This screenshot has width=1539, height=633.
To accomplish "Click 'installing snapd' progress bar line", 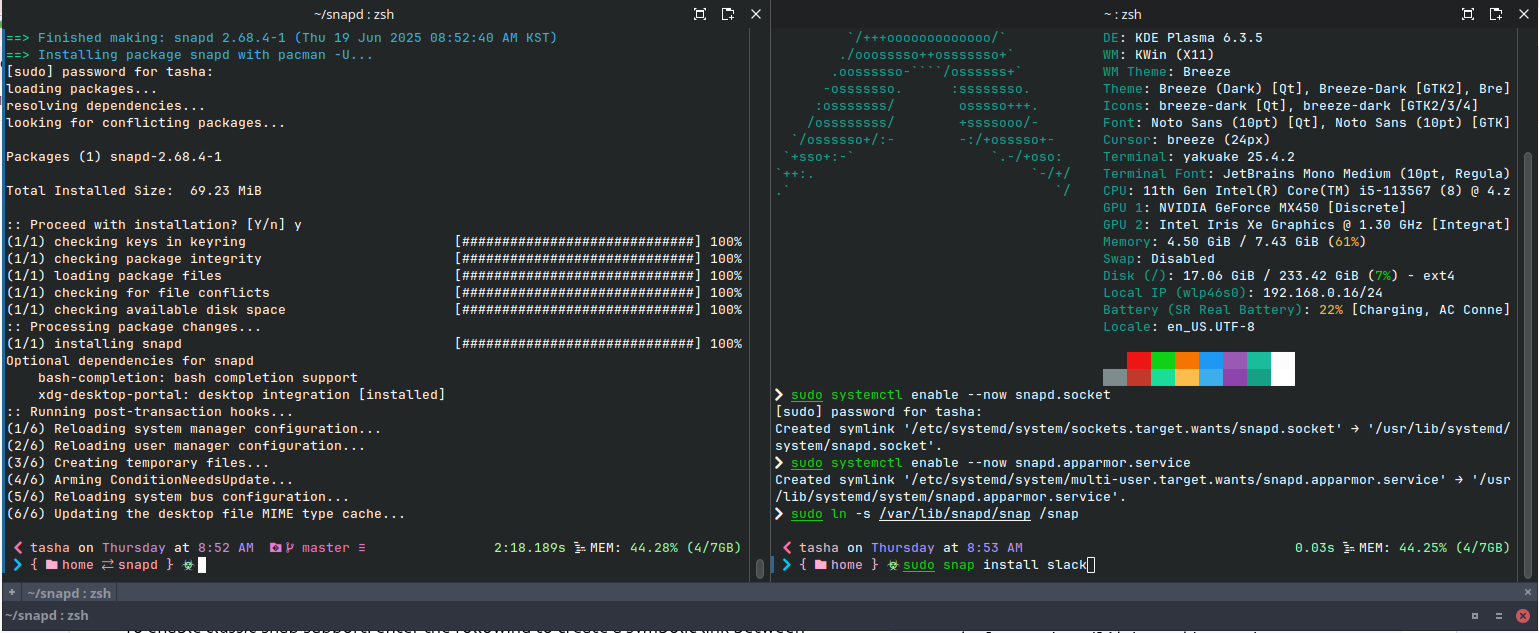I will click(374, 344).
